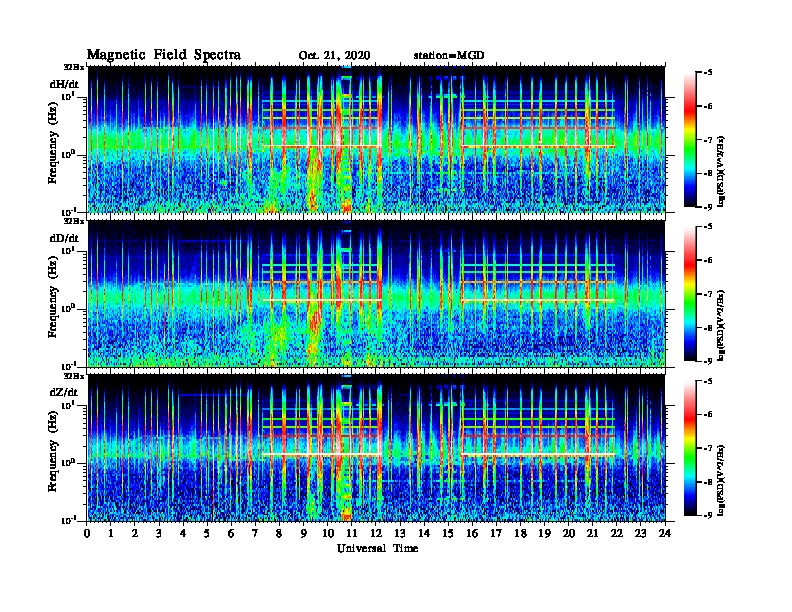Click the "Universal Time" axis title
Screen dimensions: 792x612
pos(377,548)
